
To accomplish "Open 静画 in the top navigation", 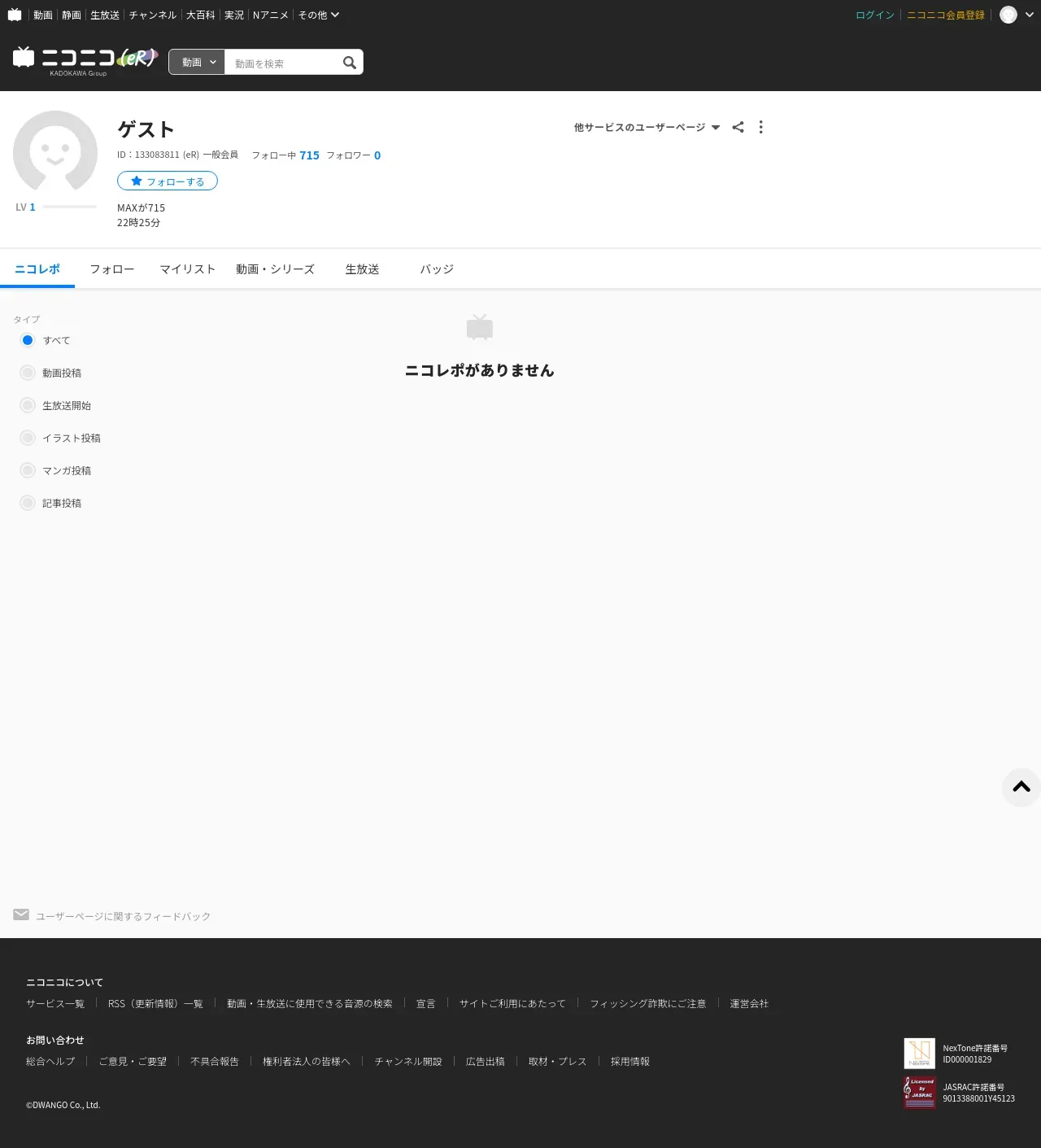I will click(x=72, y=15).
